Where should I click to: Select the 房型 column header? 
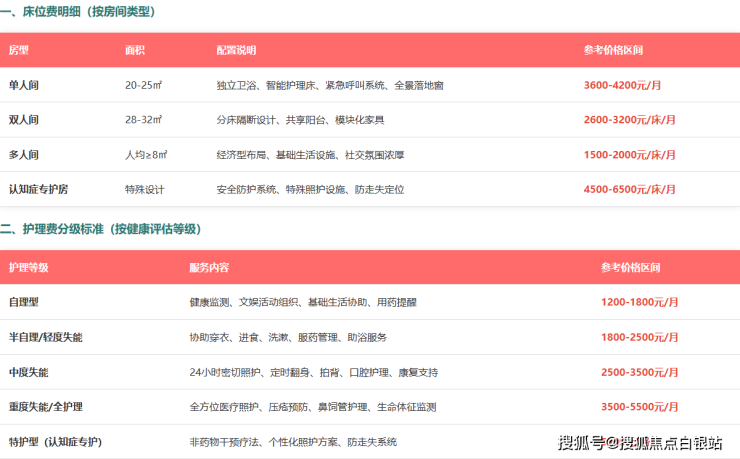(19, 50)
